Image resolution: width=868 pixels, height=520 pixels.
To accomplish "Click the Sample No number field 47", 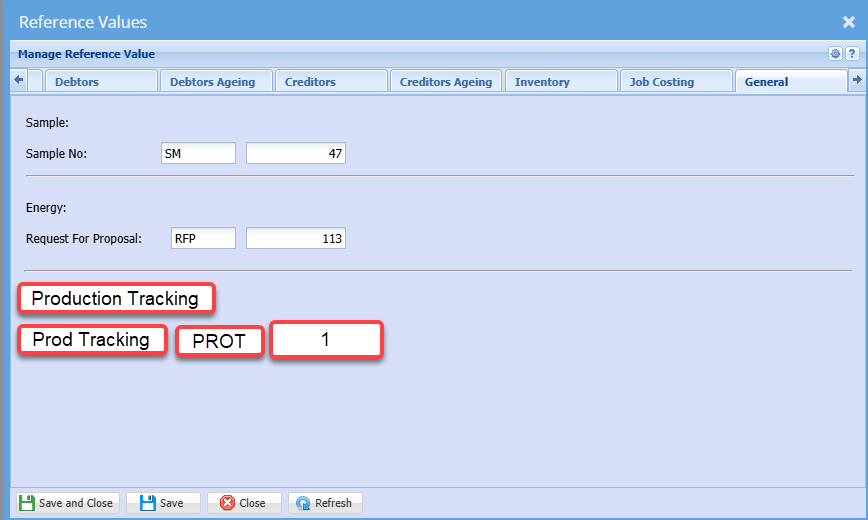I will pyautogui.click(x=296, y=153).
